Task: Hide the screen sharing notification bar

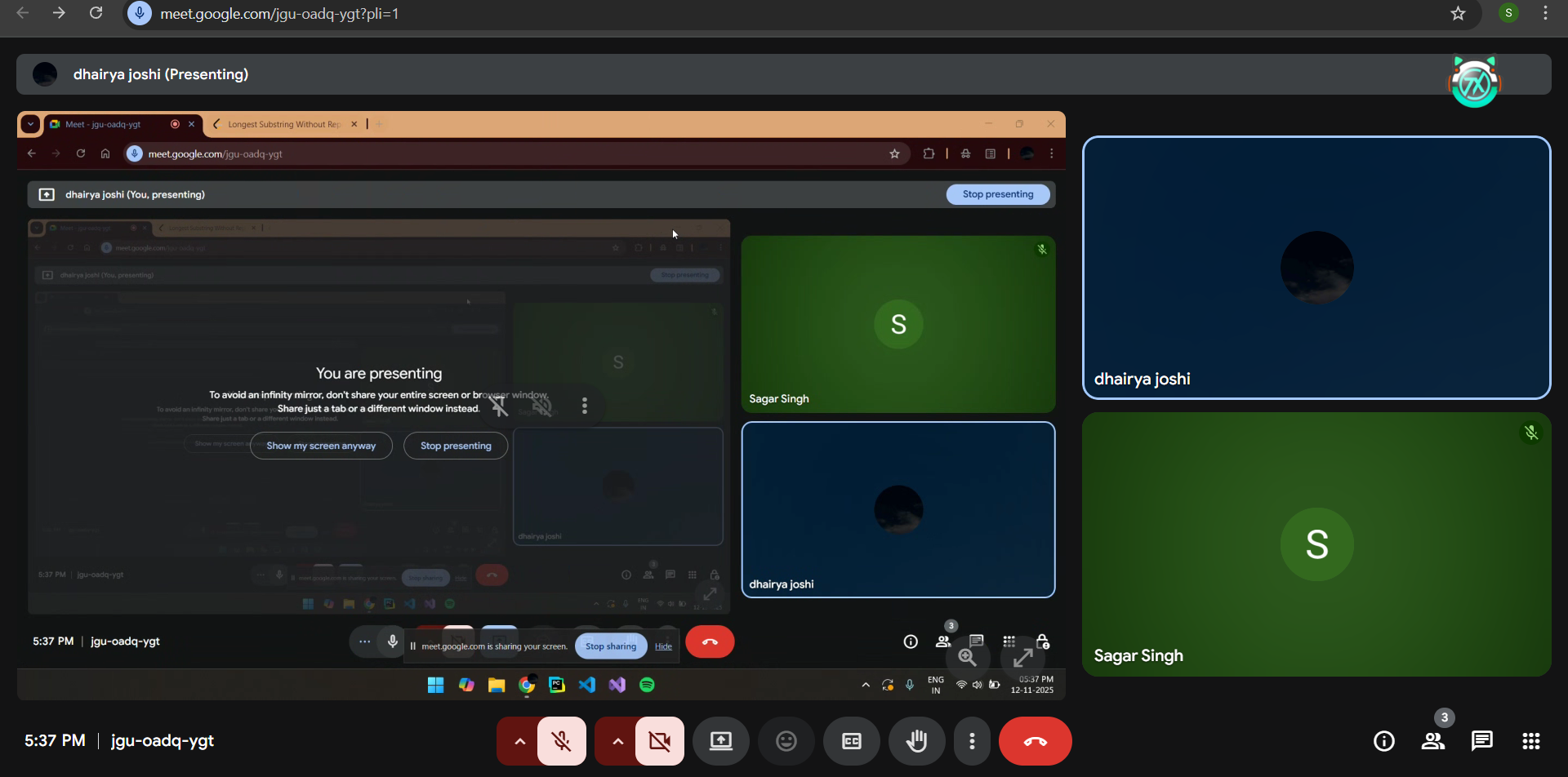Action: [x=663, y=646]
